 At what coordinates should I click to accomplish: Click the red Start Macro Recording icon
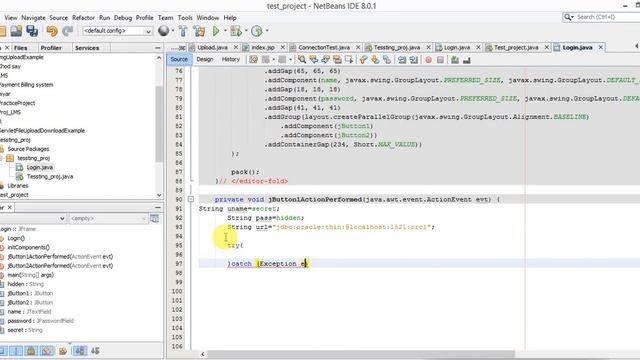pos(428,60)
